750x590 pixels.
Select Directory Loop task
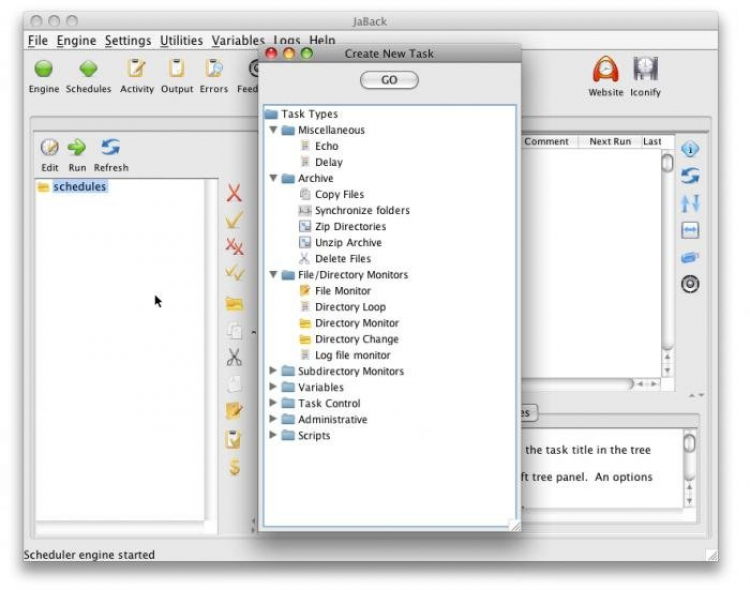point(350,307)
